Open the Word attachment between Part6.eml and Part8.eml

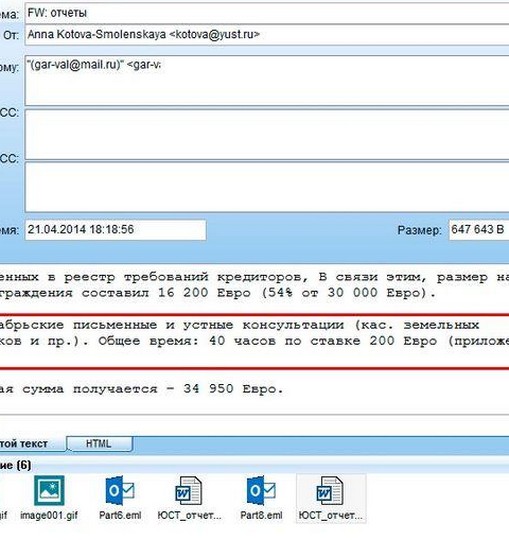(189, 498)
